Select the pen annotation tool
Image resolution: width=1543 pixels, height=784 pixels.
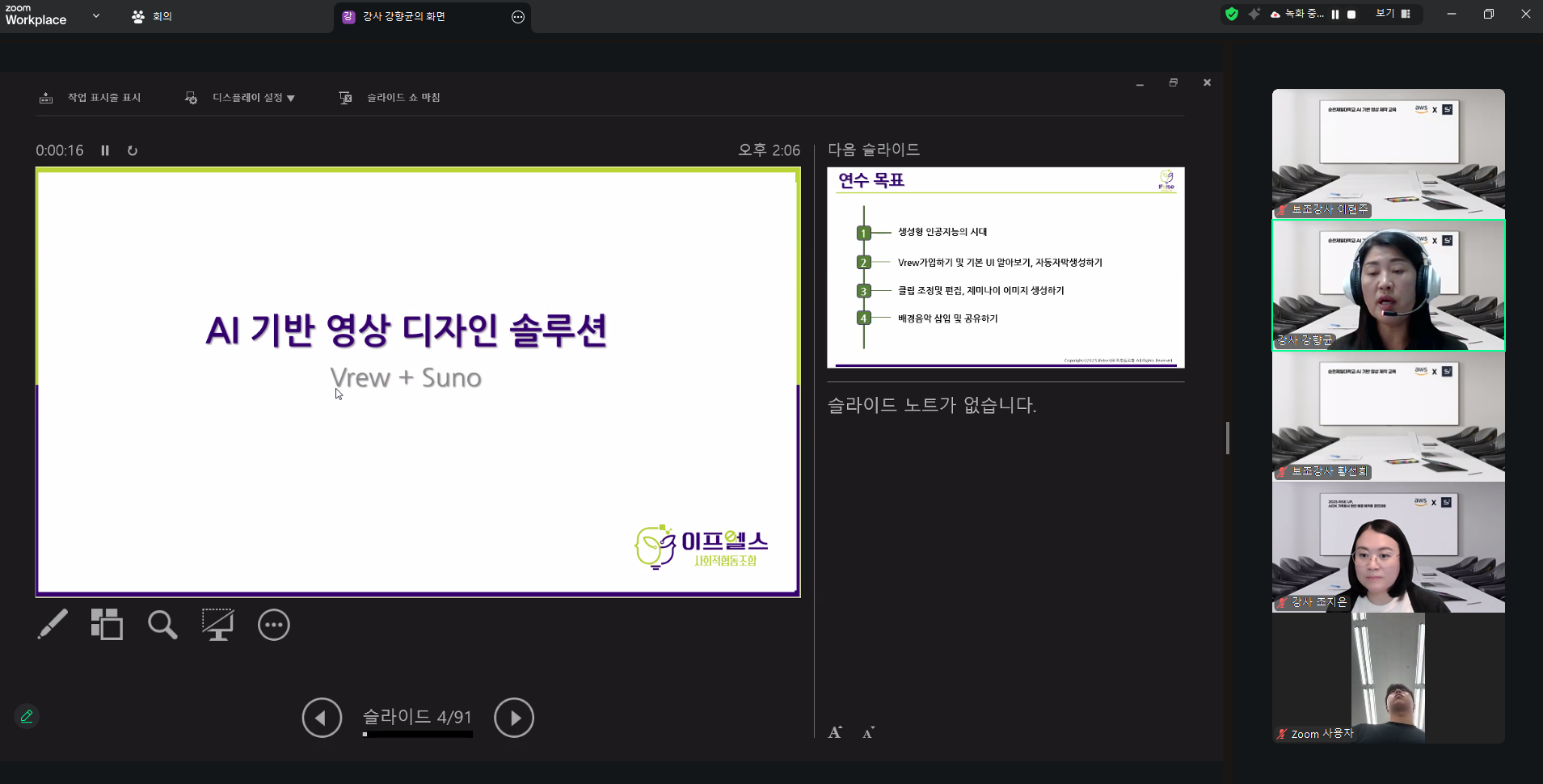[x=53, y=624]
